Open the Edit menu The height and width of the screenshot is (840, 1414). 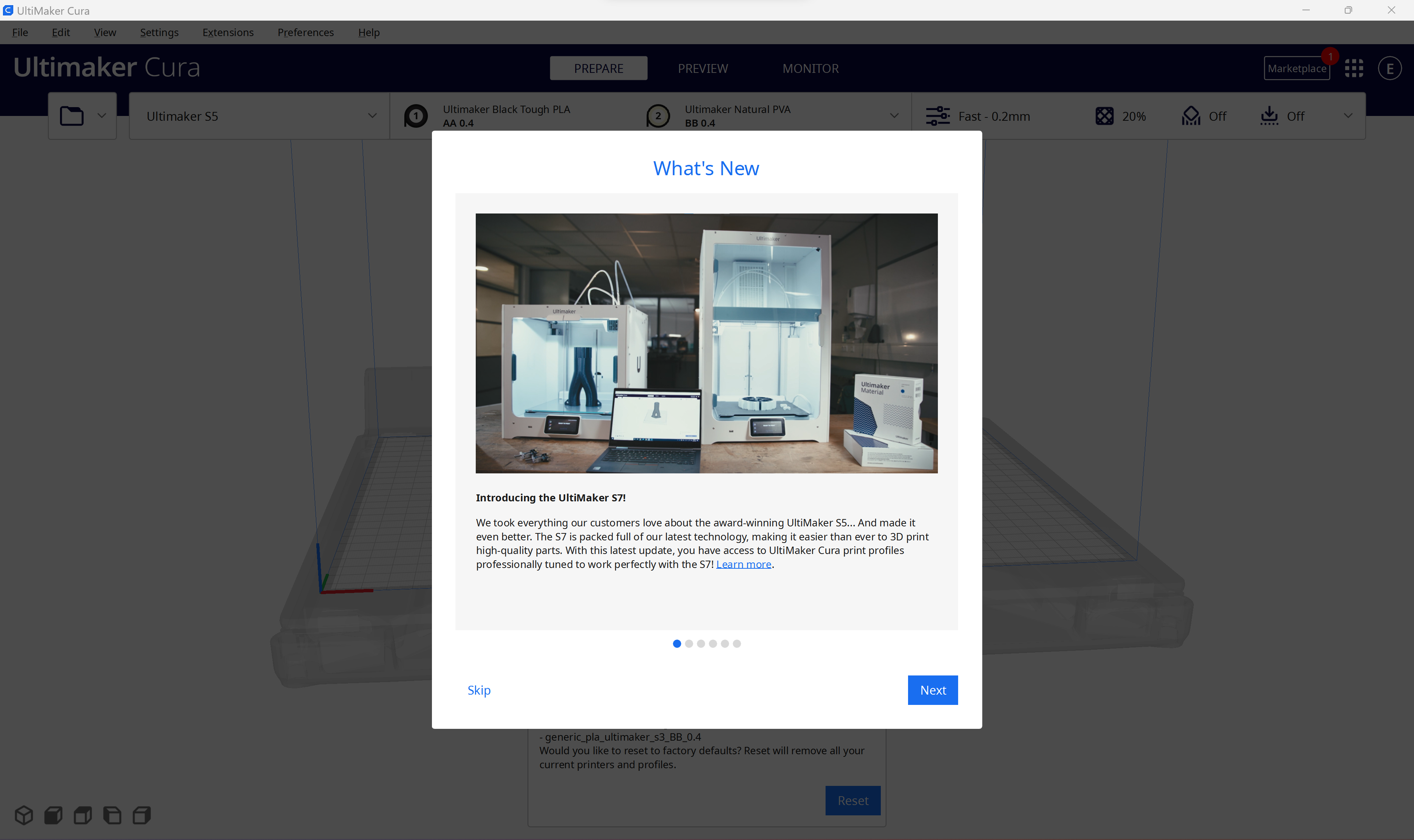pyautogui.click(x=60, y=32)
